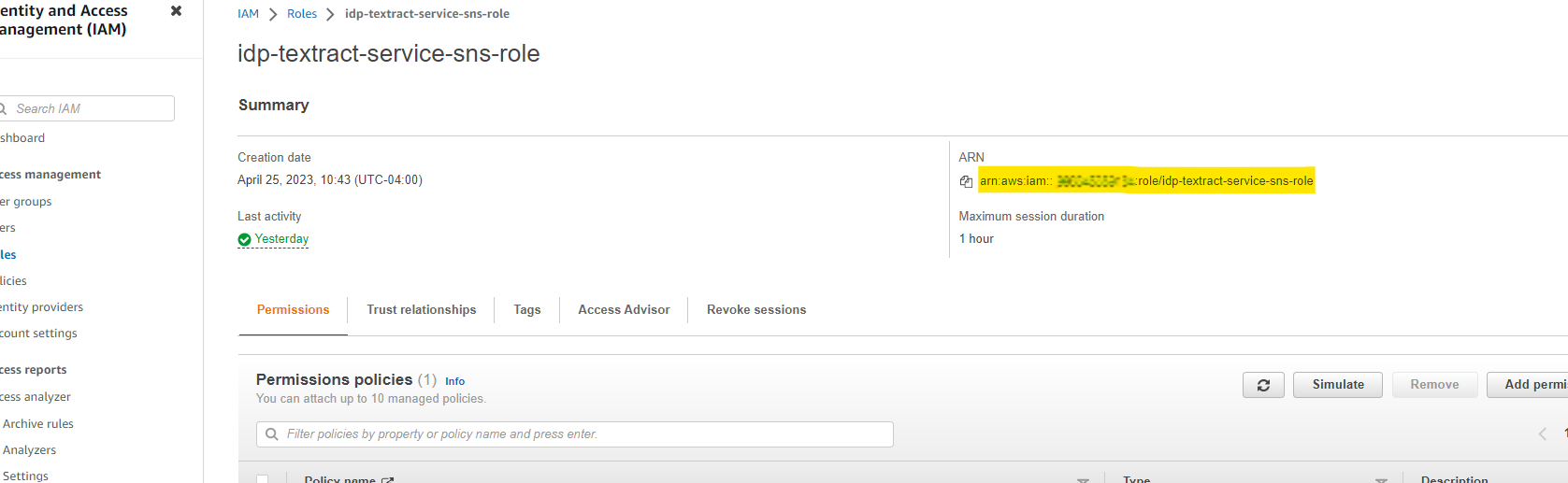The image size is (1568, 483).
Task: Open the Access Advisor tab
Action: (624, 310)
